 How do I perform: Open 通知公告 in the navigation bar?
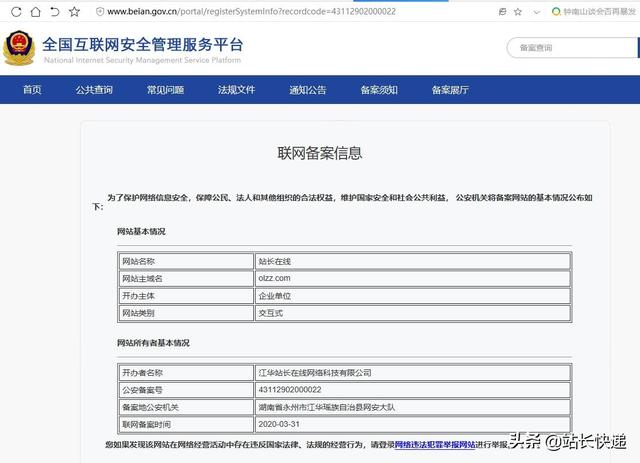tap(307, 90)
